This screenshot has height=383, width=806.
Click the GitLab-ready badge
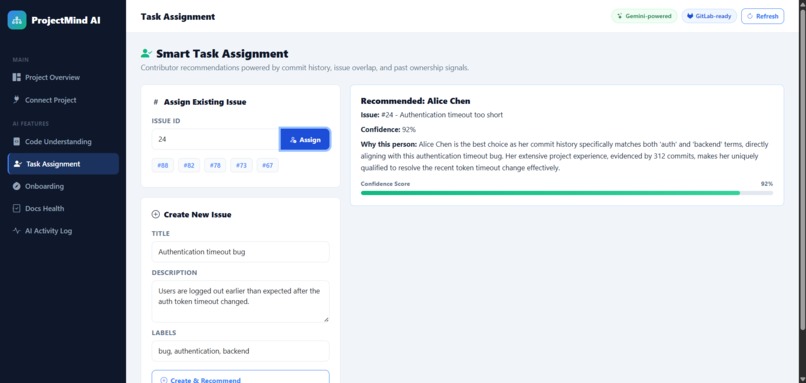[709, 16]
